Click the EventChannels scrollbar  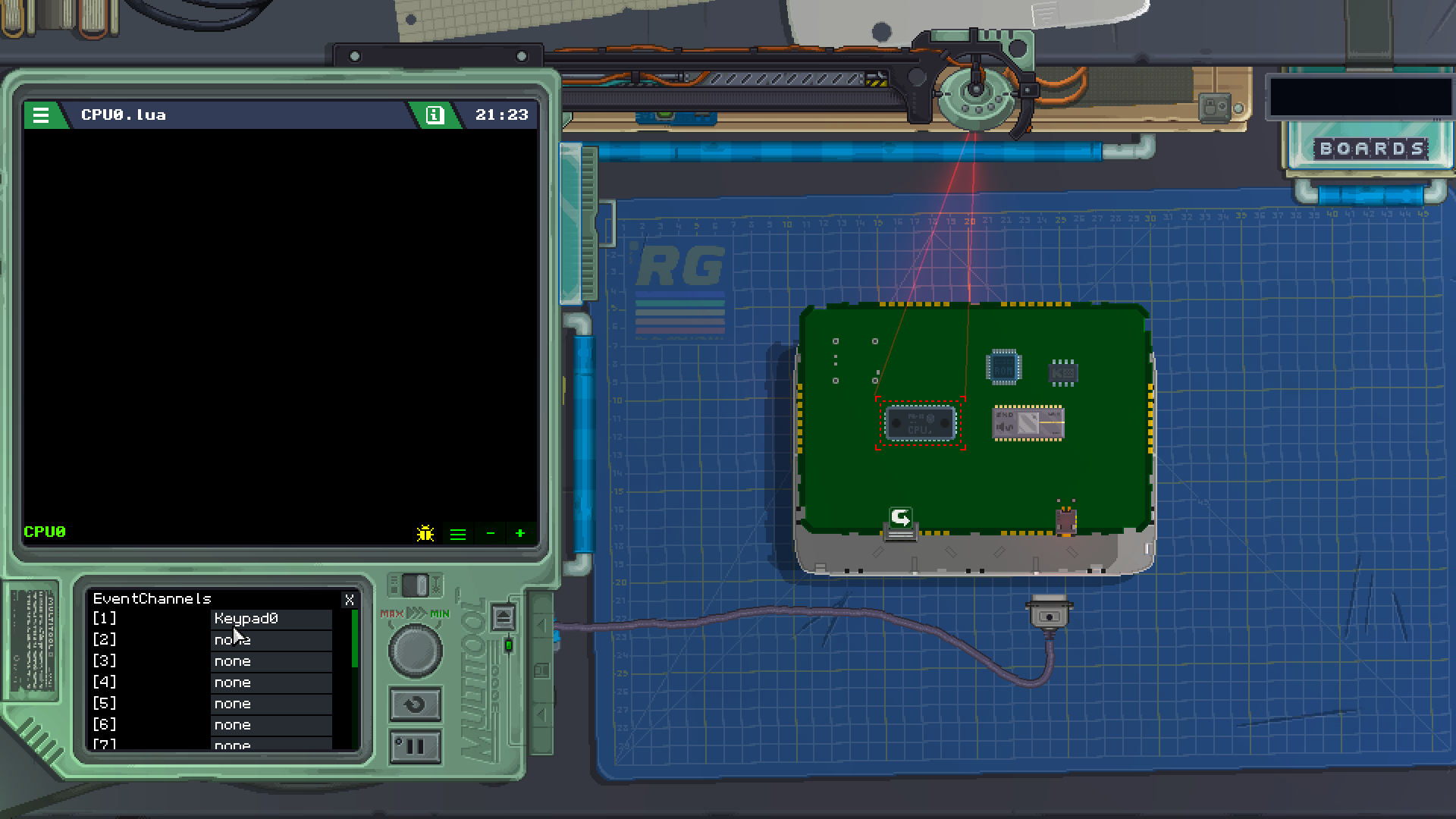tap(355, 639)
